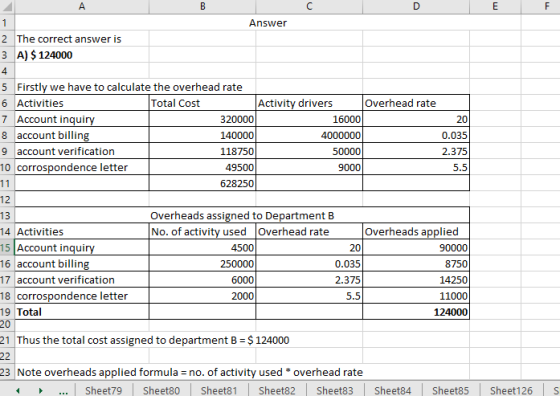This screenshot has width=560, height=396.
Task: Click the select-all corner triangle
Action: point(7,6)
